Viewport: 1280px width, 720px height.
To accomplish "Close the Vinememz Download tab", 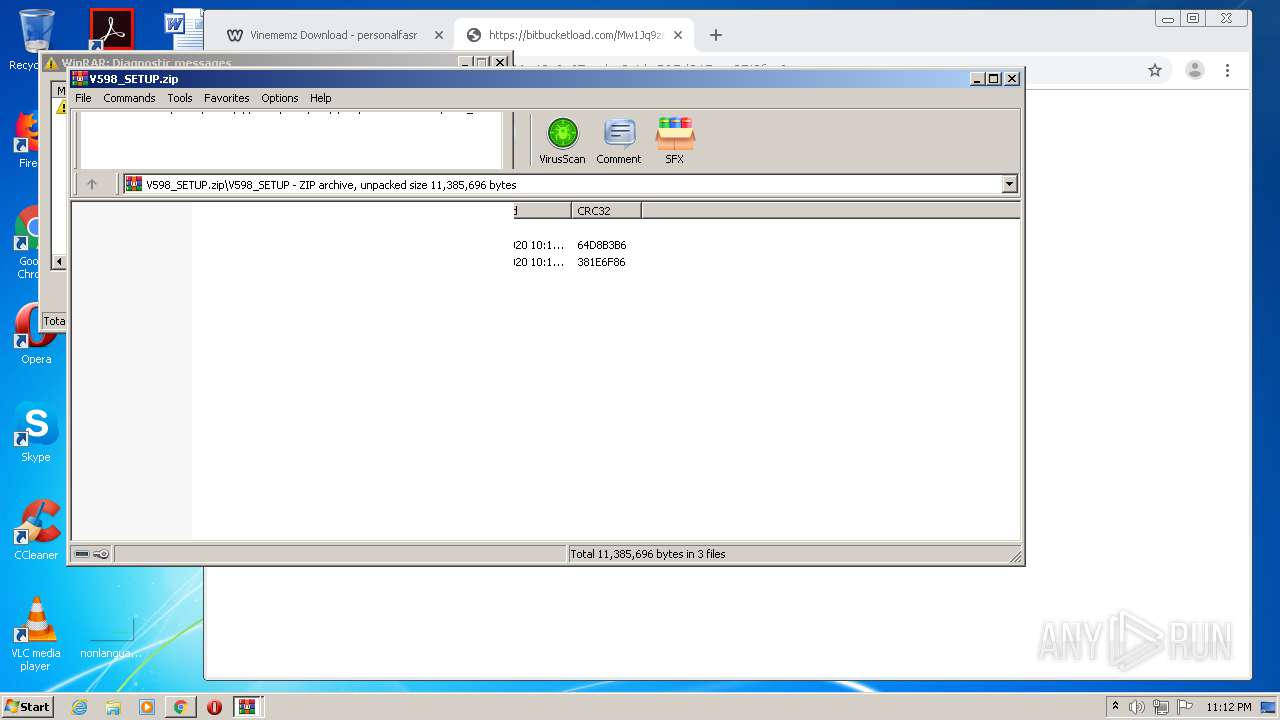I will tap(438, 35).
